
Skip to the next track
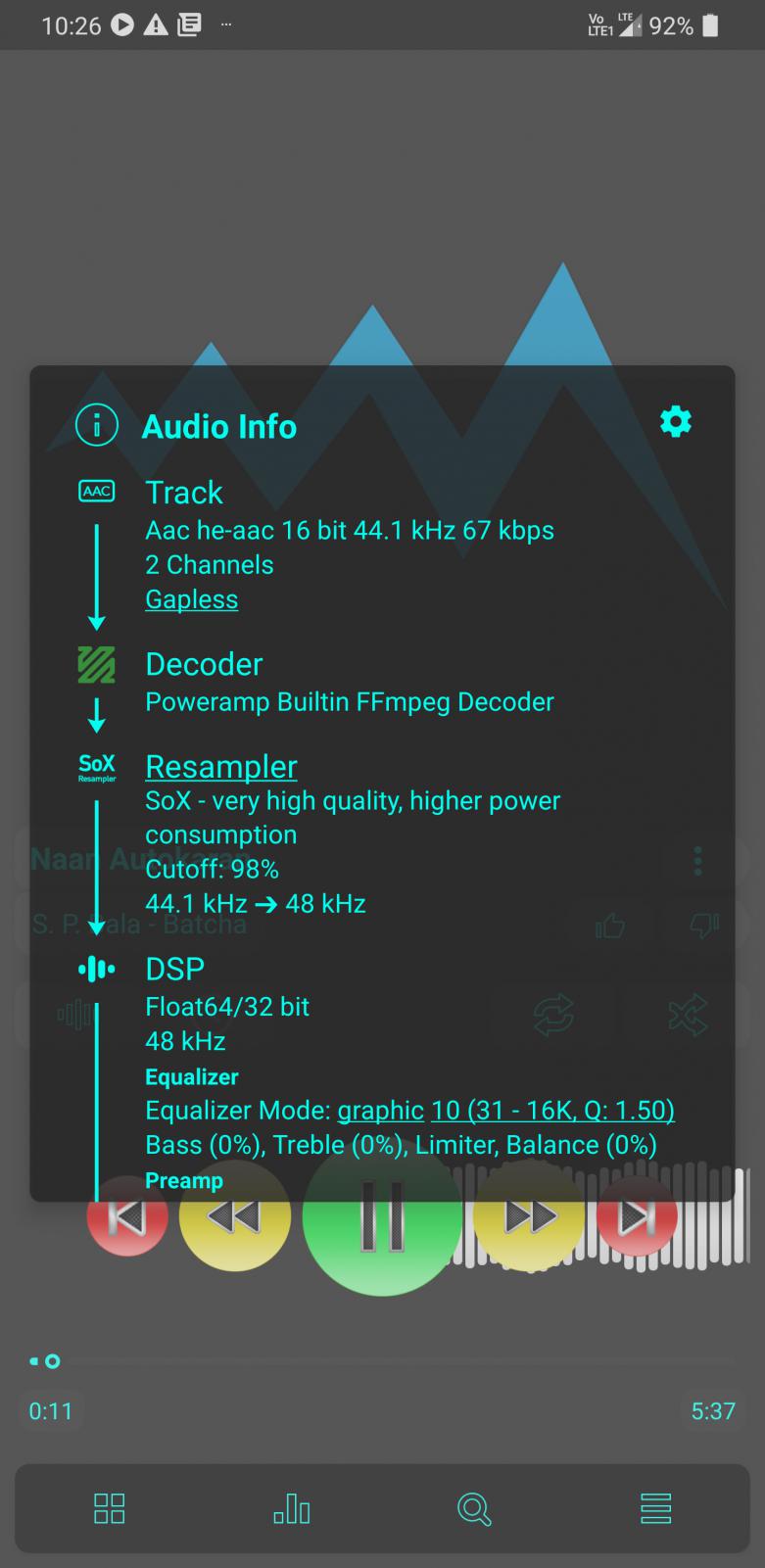(637, 1217)
